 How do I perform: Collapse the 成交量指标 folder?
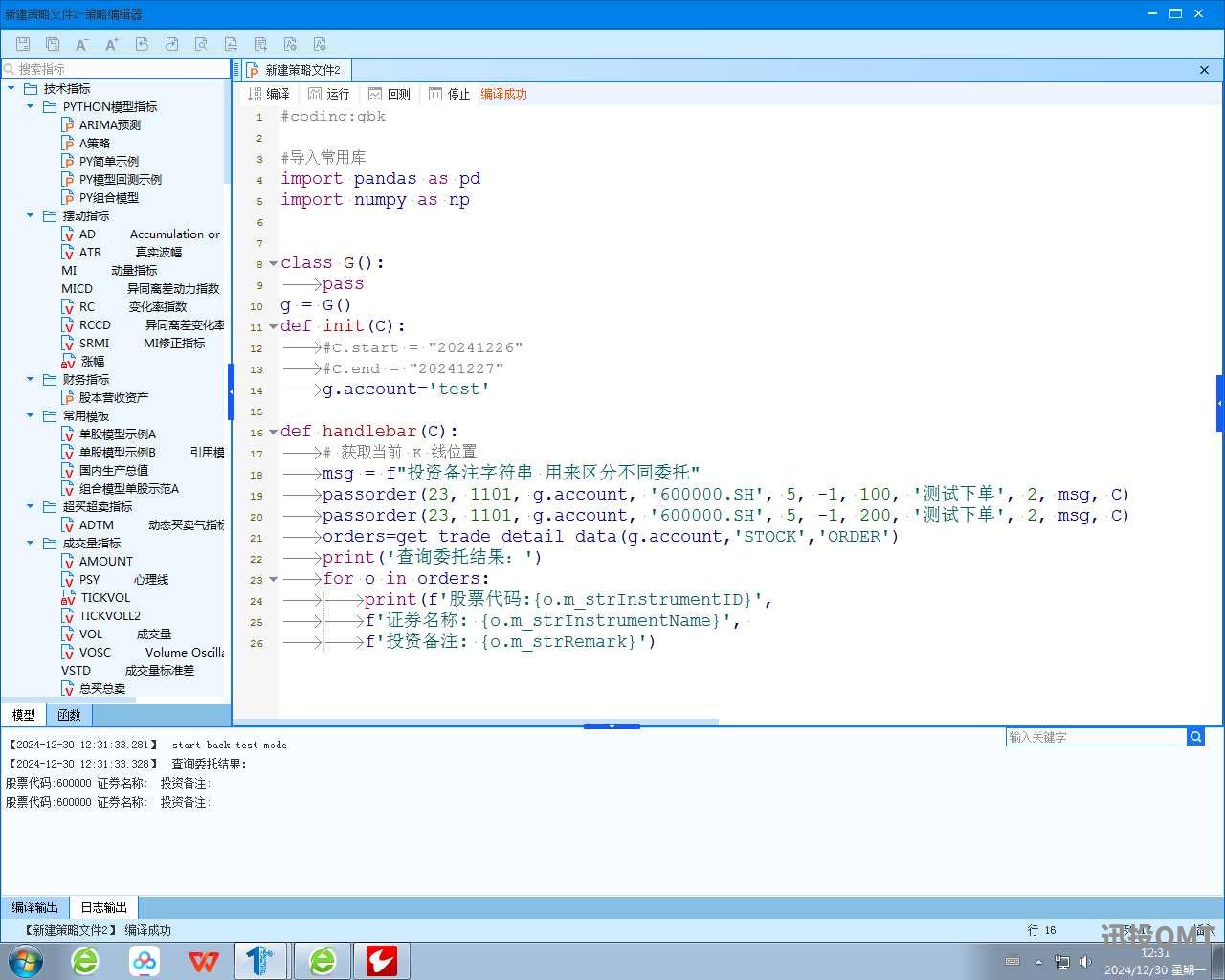[31, 543]
